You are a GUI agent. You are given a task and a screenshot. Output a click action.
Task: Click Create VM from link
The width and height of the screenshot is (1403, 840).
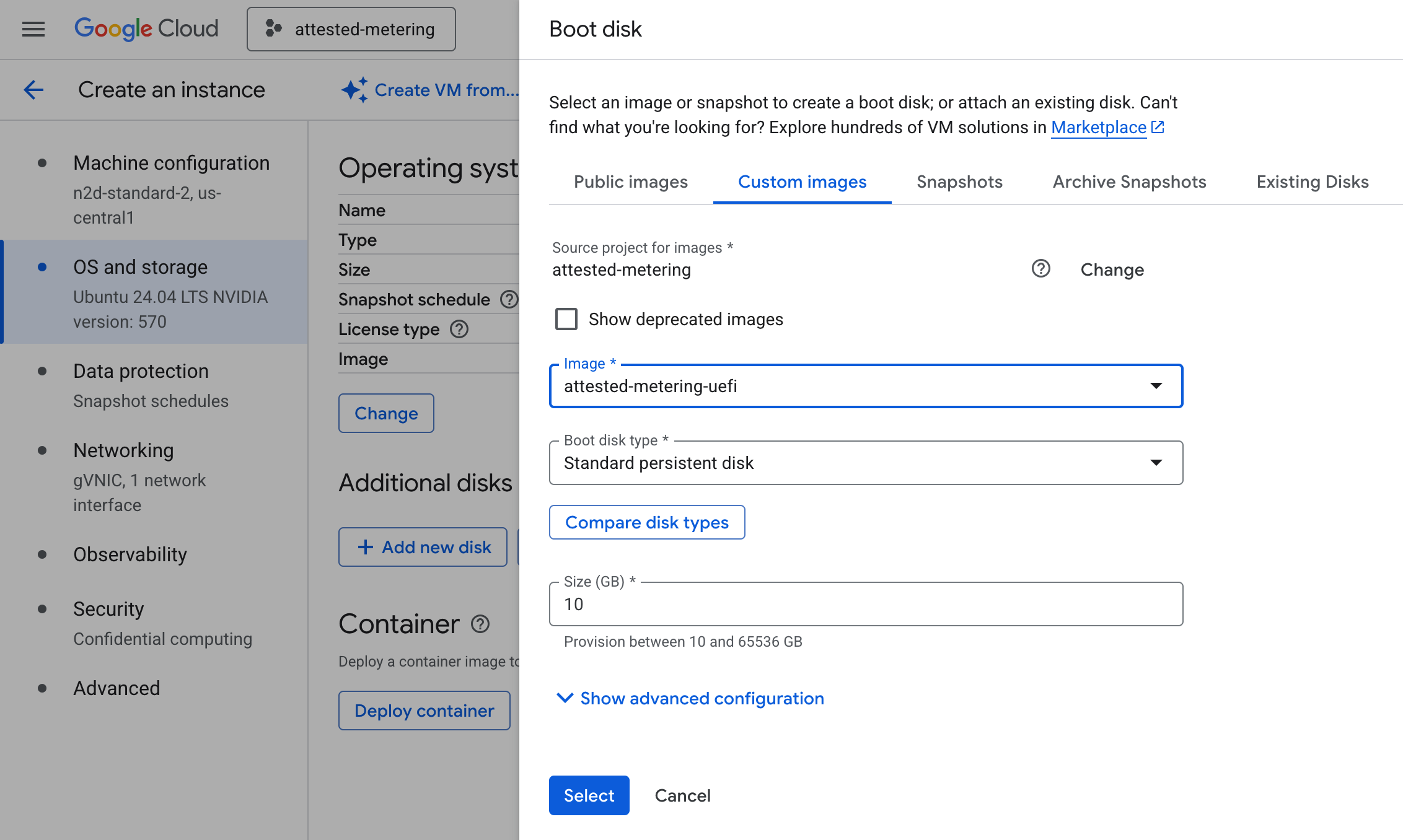point(447,90)
